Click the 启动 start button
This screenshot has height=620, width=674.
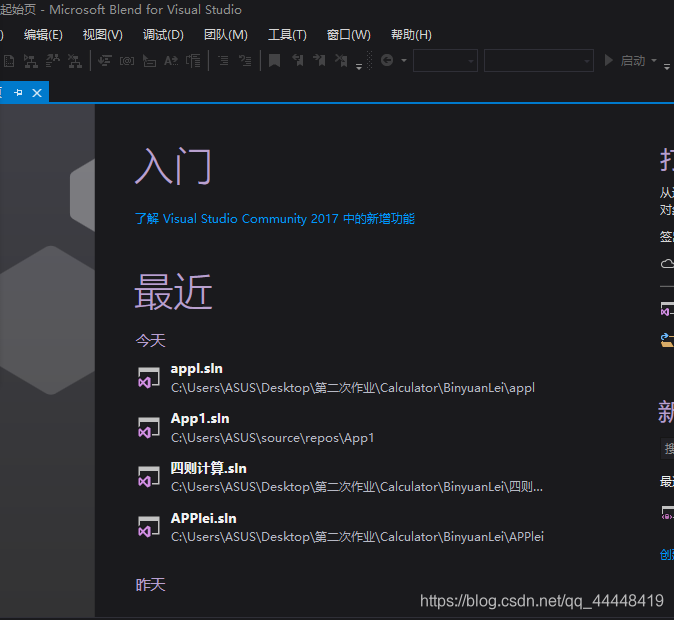[625, 61]
